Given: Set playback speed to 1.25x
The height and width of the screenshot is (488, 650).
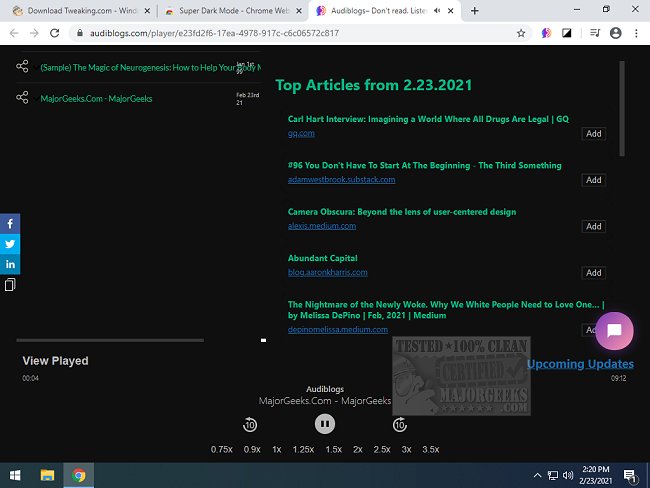Looking at the screenshot, I should pos(303,449).
